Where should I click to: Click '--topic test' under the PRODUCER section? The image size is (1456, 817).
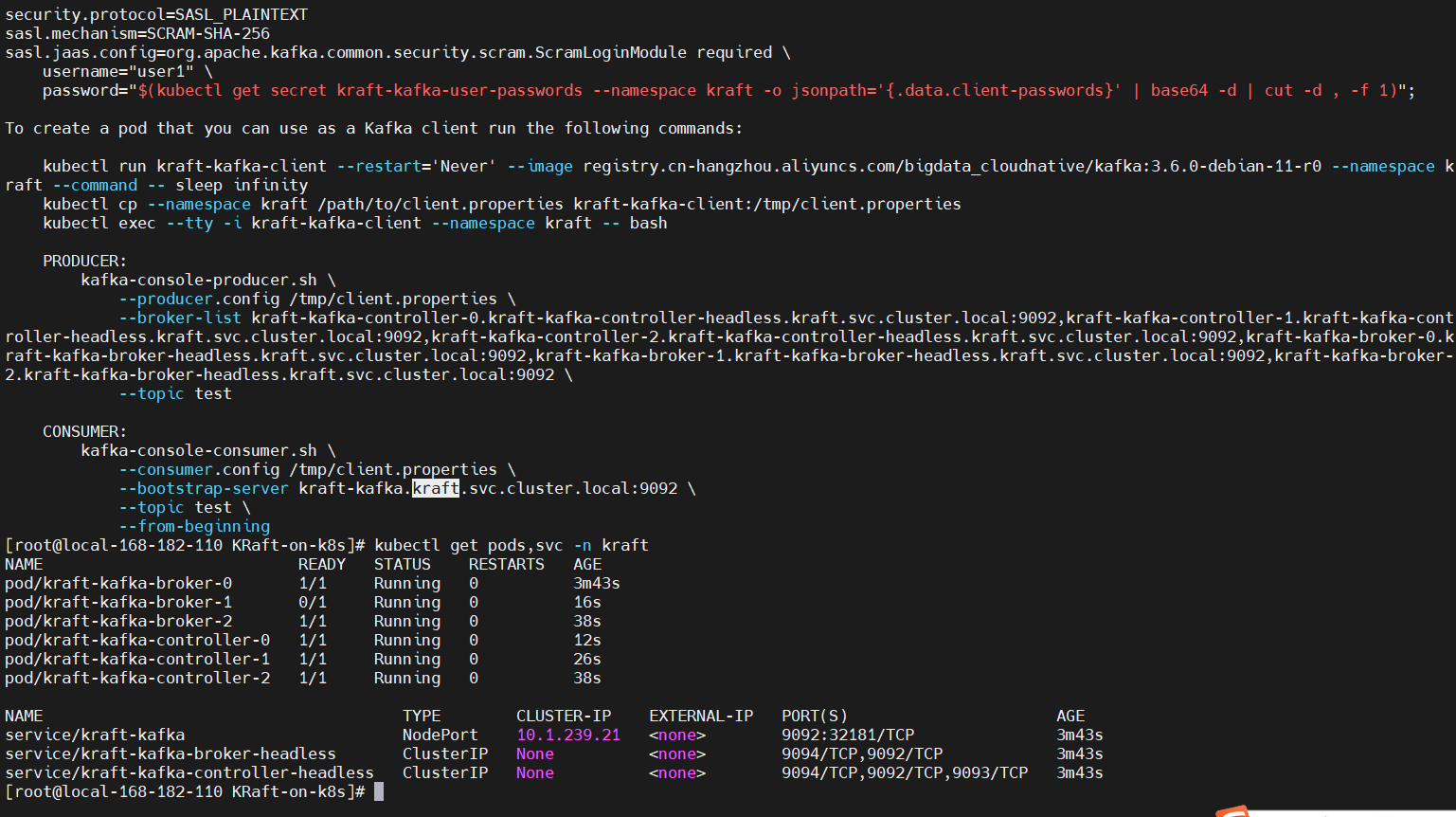coord(175,394)
